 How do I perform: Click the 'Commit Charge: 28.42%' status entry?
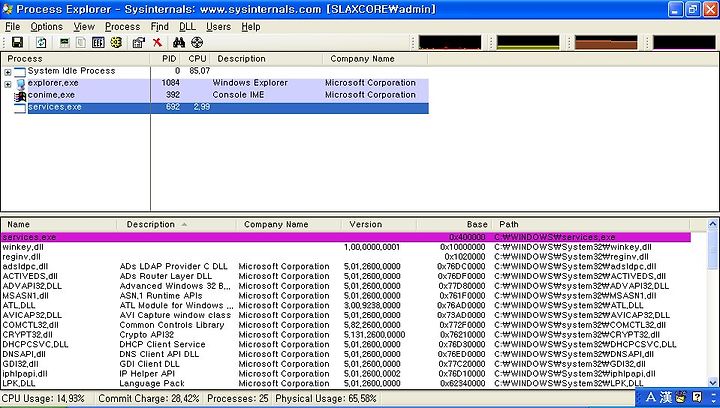click(149, 398)
